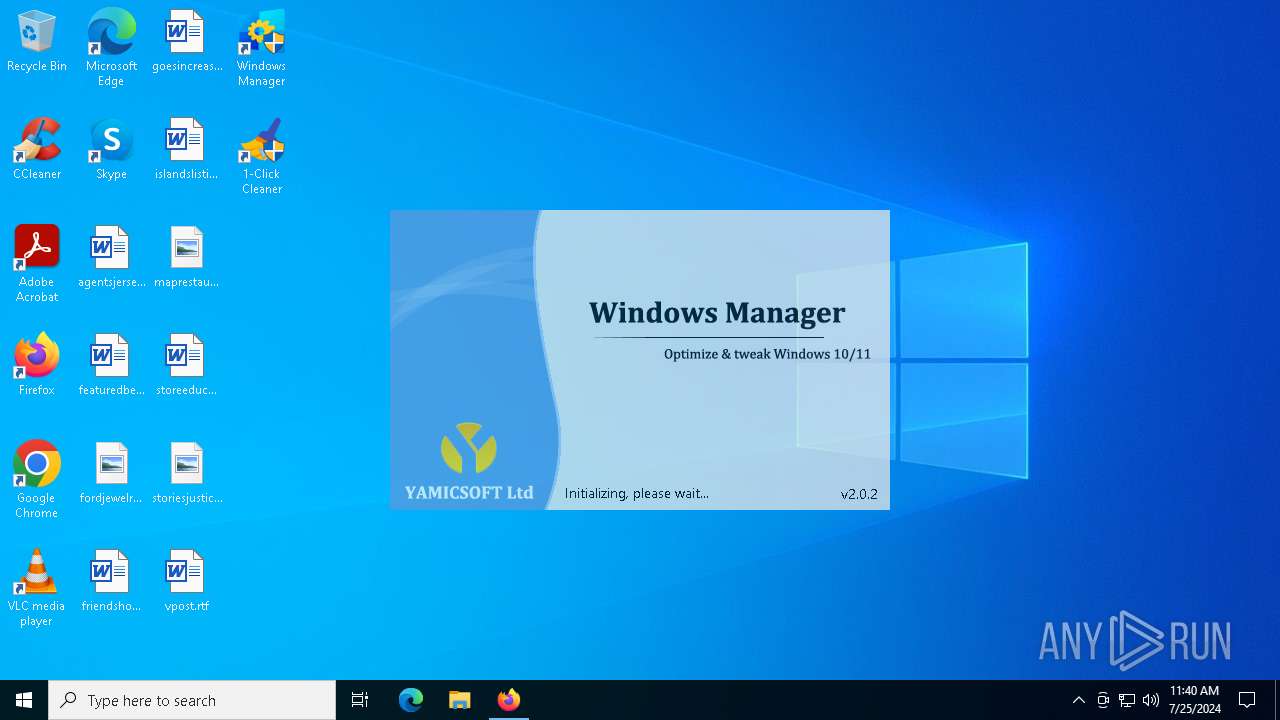Screen dimensions: 1280x720
Task: Select the goesincreas... Word document
Action: coord(186,42)
